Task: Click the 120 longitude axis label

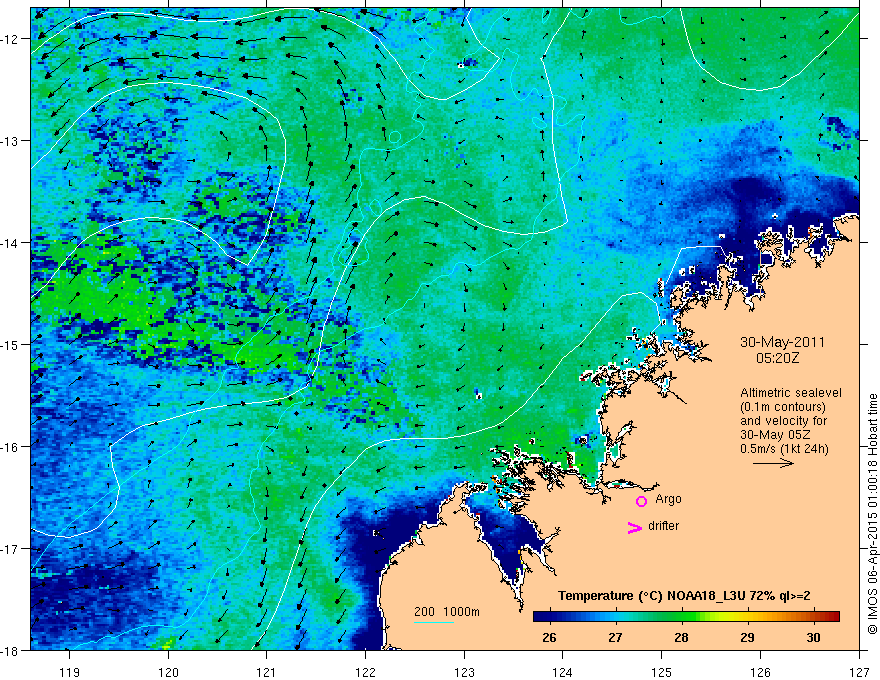Action: click(x=168, y=672)
